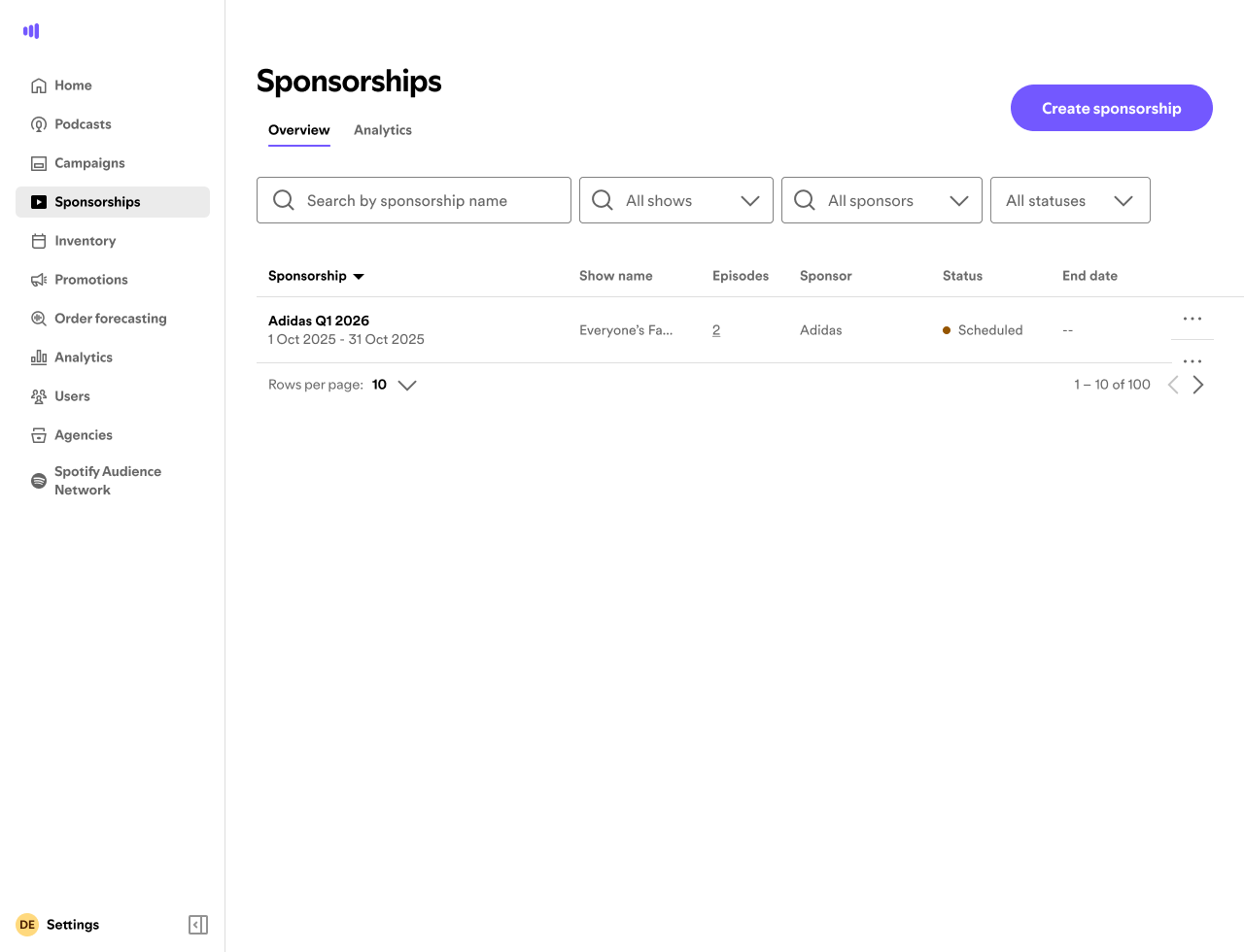1244x952 pixels.
Task: Click Everyone's Fa... show name cell
Action: pyautogui.click(x=626, y=330)
